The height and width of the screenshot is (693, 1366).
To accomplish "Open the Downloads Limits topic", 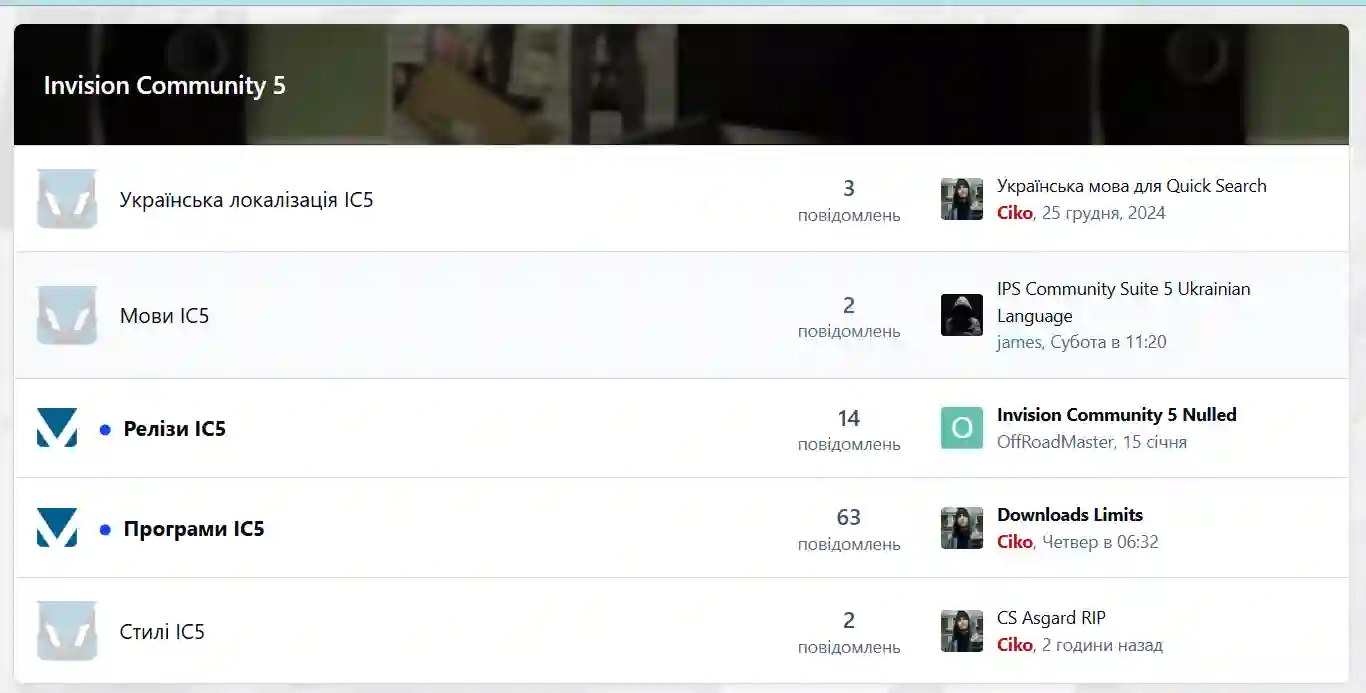I will click(1070, 515).
